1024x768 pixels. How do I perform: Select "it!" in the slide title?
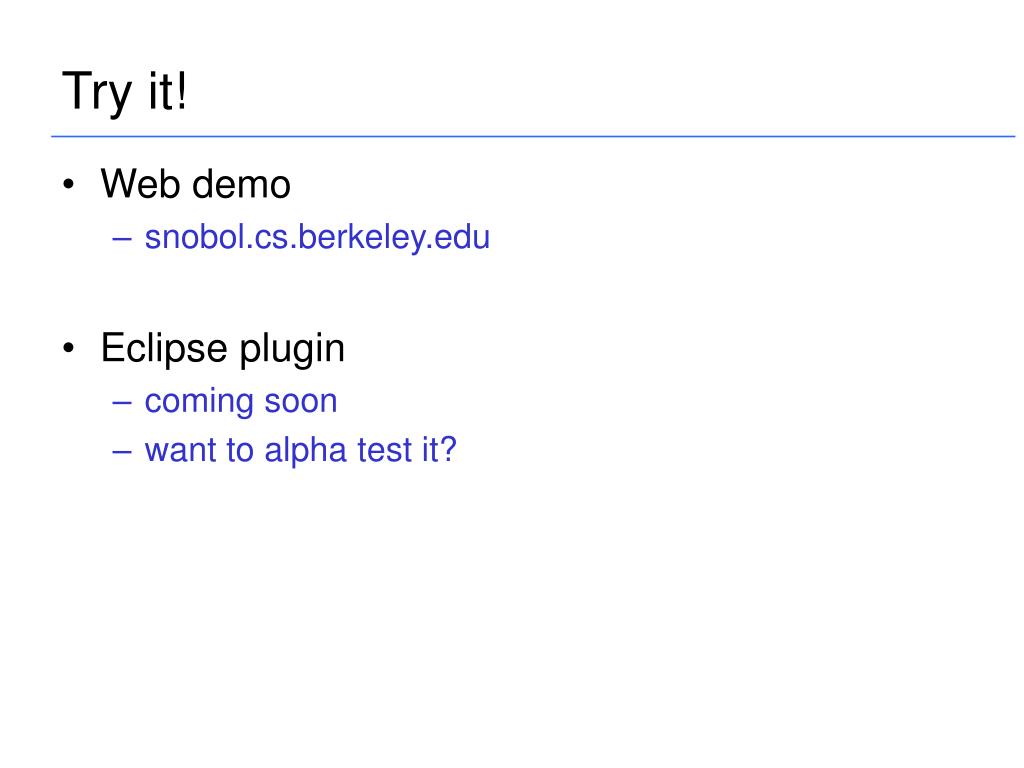pos(168,90)
